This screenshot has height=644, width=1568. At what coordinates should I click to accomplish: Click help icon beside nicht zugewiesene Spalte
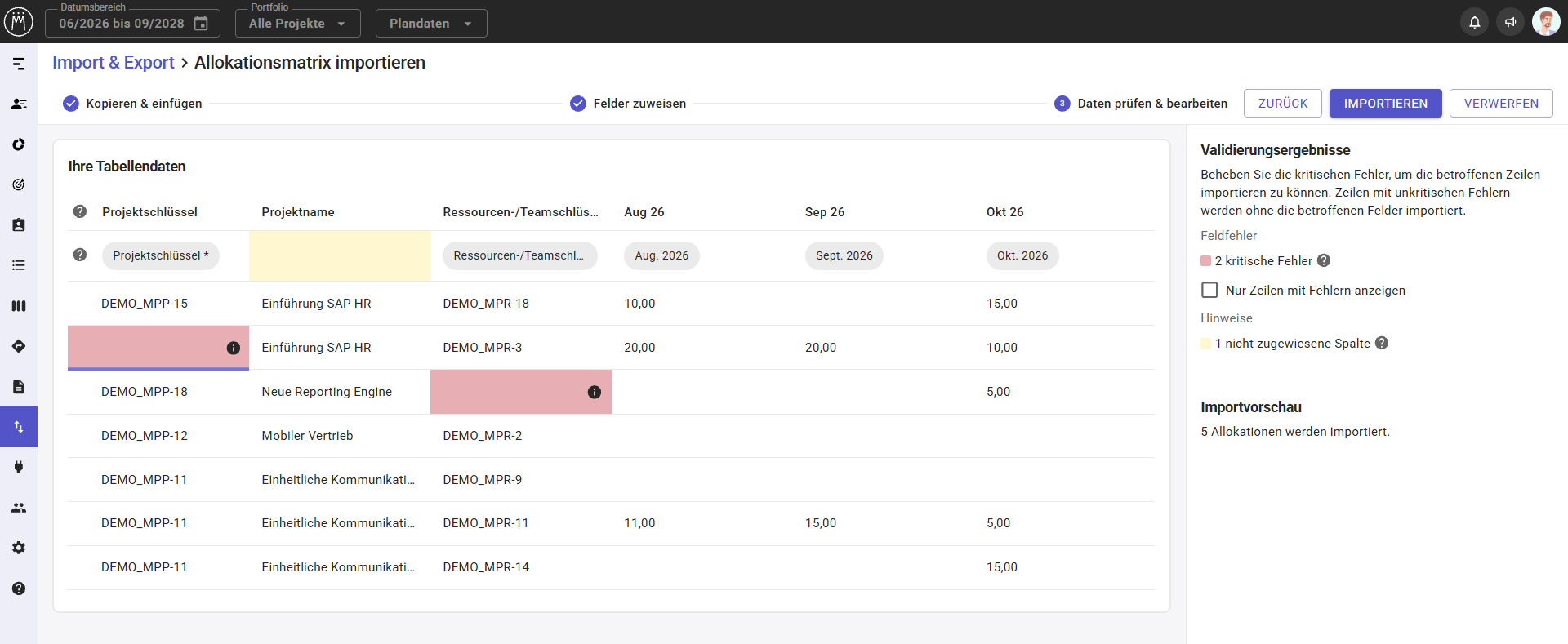point(1382,343)
